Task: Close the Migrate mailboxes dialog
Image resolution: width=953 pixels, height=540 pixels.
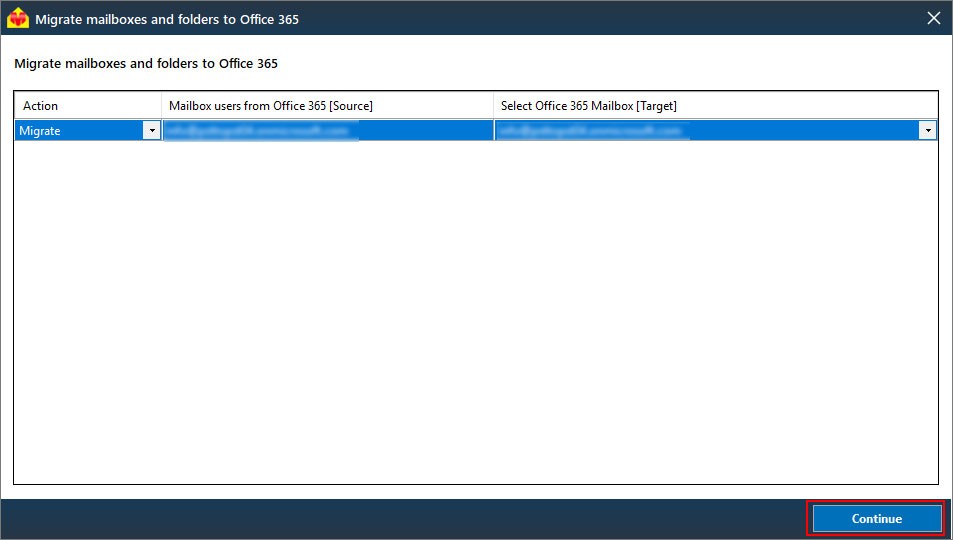Action: (934, 18)
